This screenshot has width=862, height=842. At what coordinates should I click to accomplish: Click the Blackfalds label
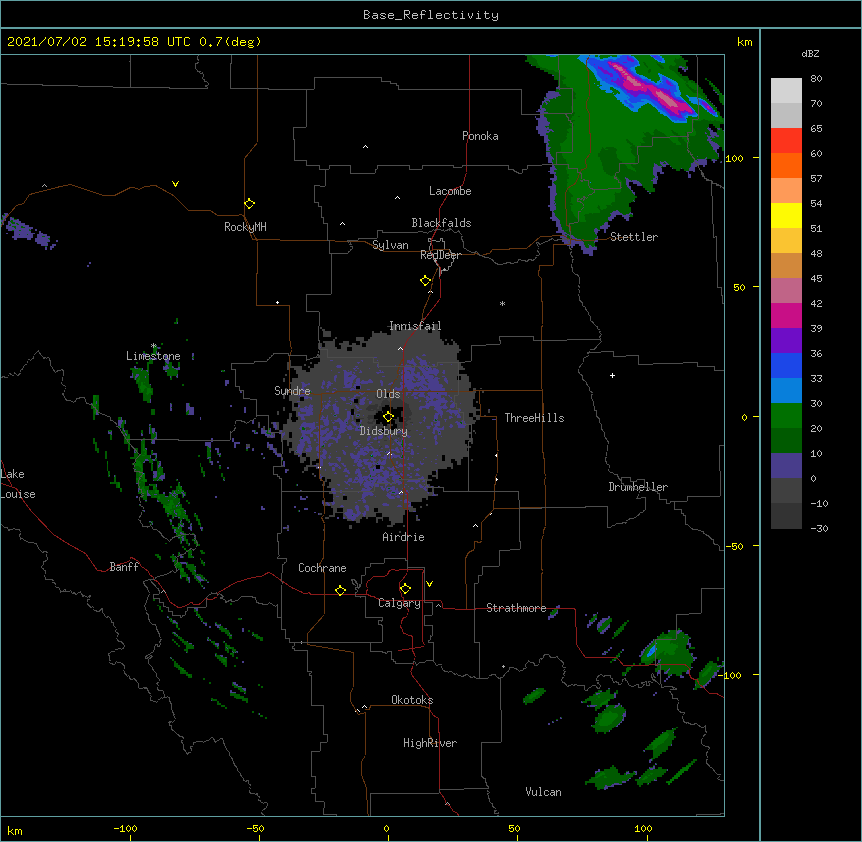tap(441, 223)
